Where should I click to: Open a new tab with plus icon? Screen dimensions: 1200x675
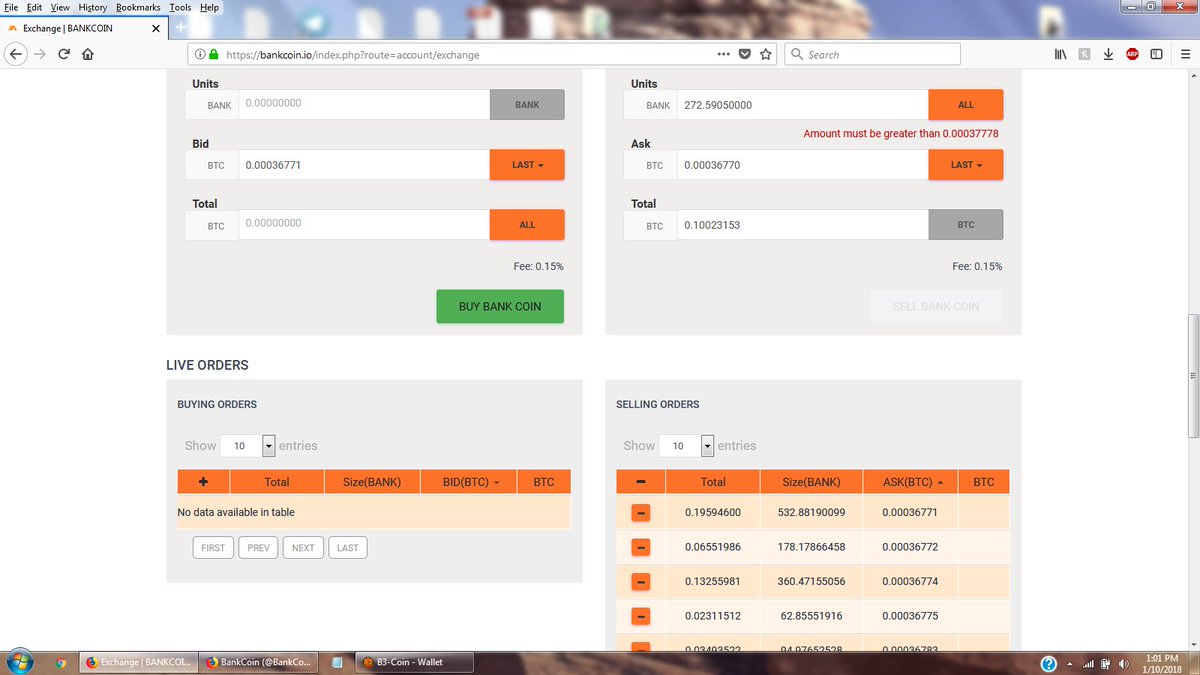click(181, 27)
